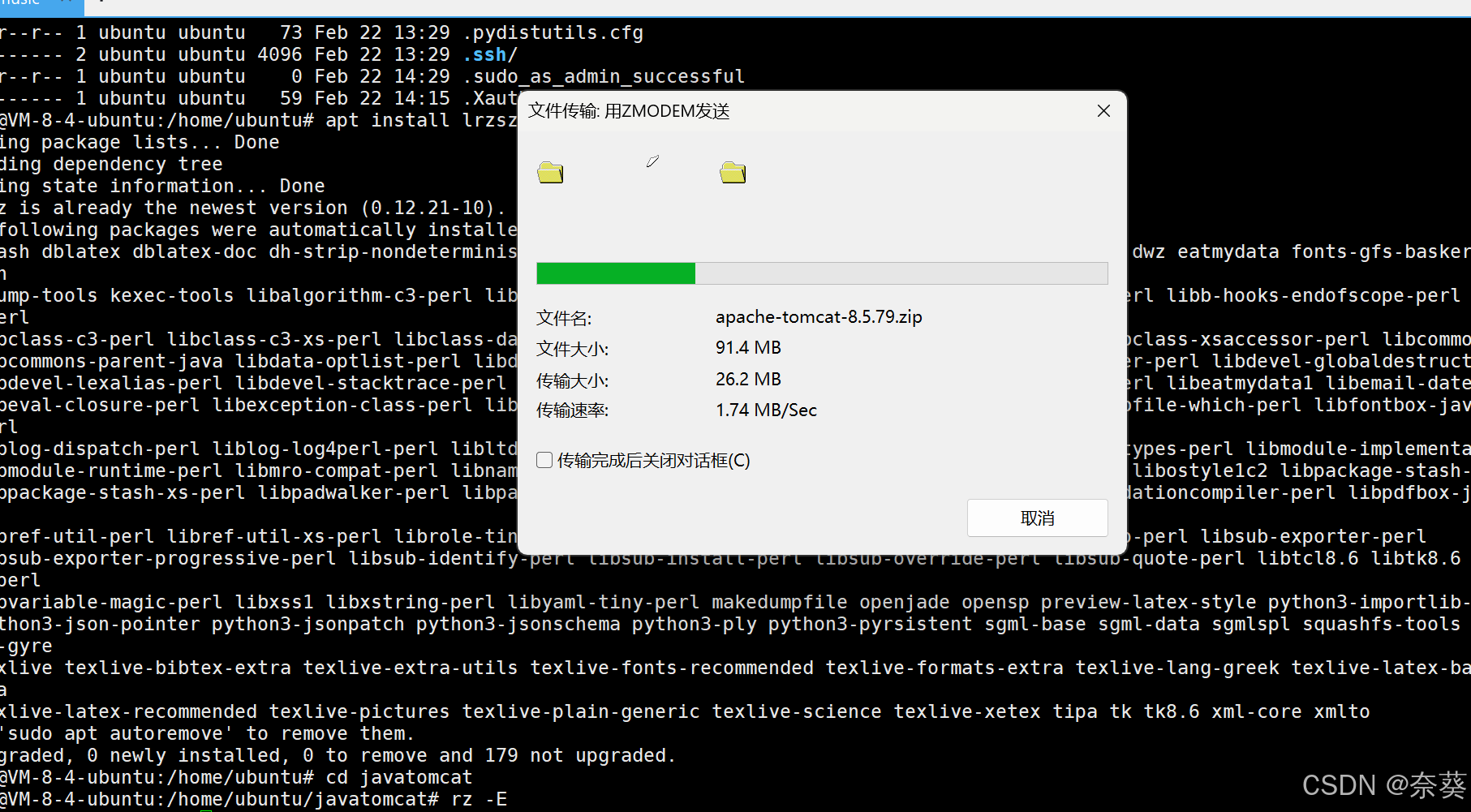The image size is (1471, 812).
Task: Click 'kexec-tools' package name in terminal
Action: (172, 295)
